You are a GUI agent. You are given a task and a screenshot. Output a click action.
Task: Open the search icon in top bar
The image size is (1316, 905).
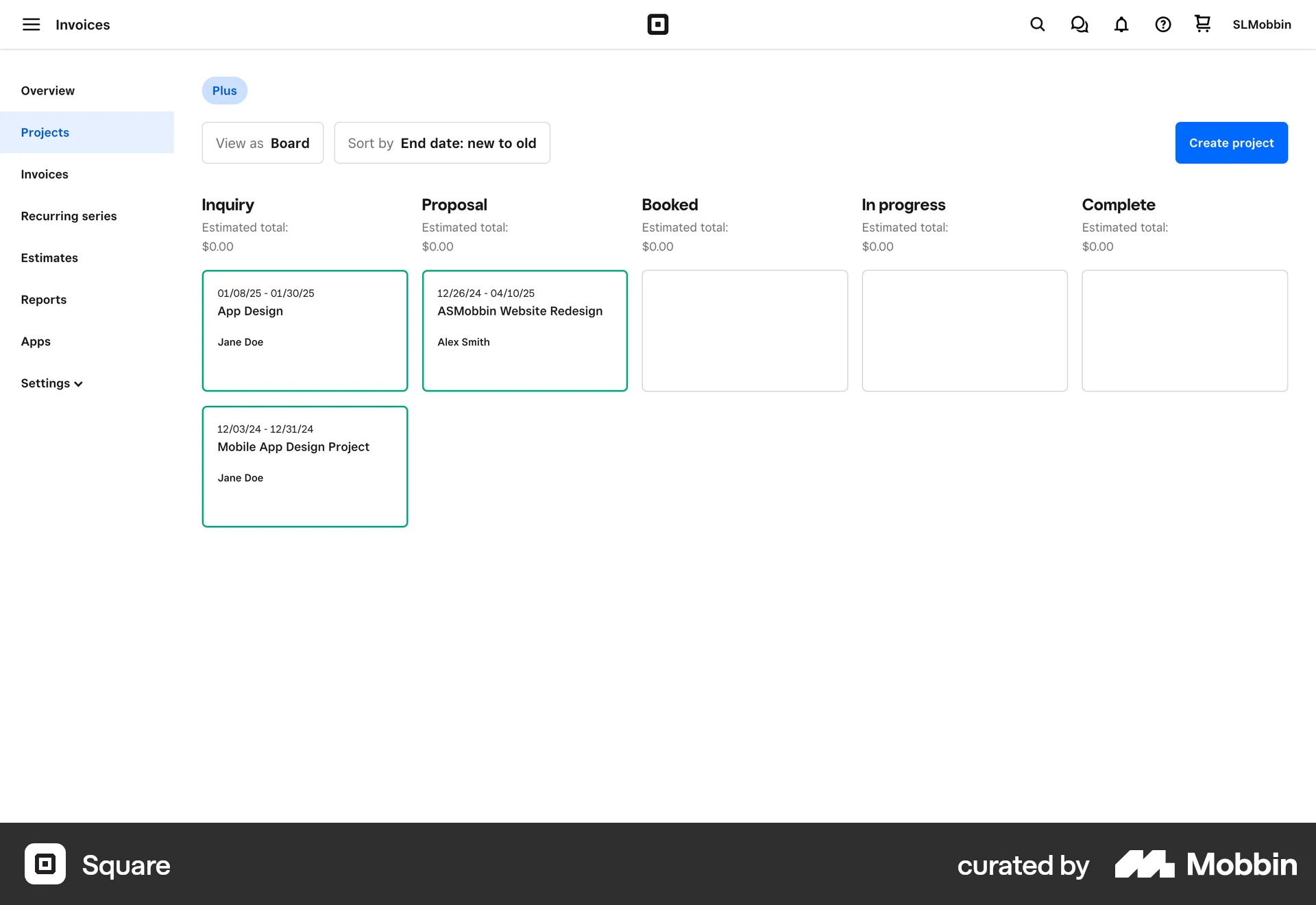(x=1037, y=24)
